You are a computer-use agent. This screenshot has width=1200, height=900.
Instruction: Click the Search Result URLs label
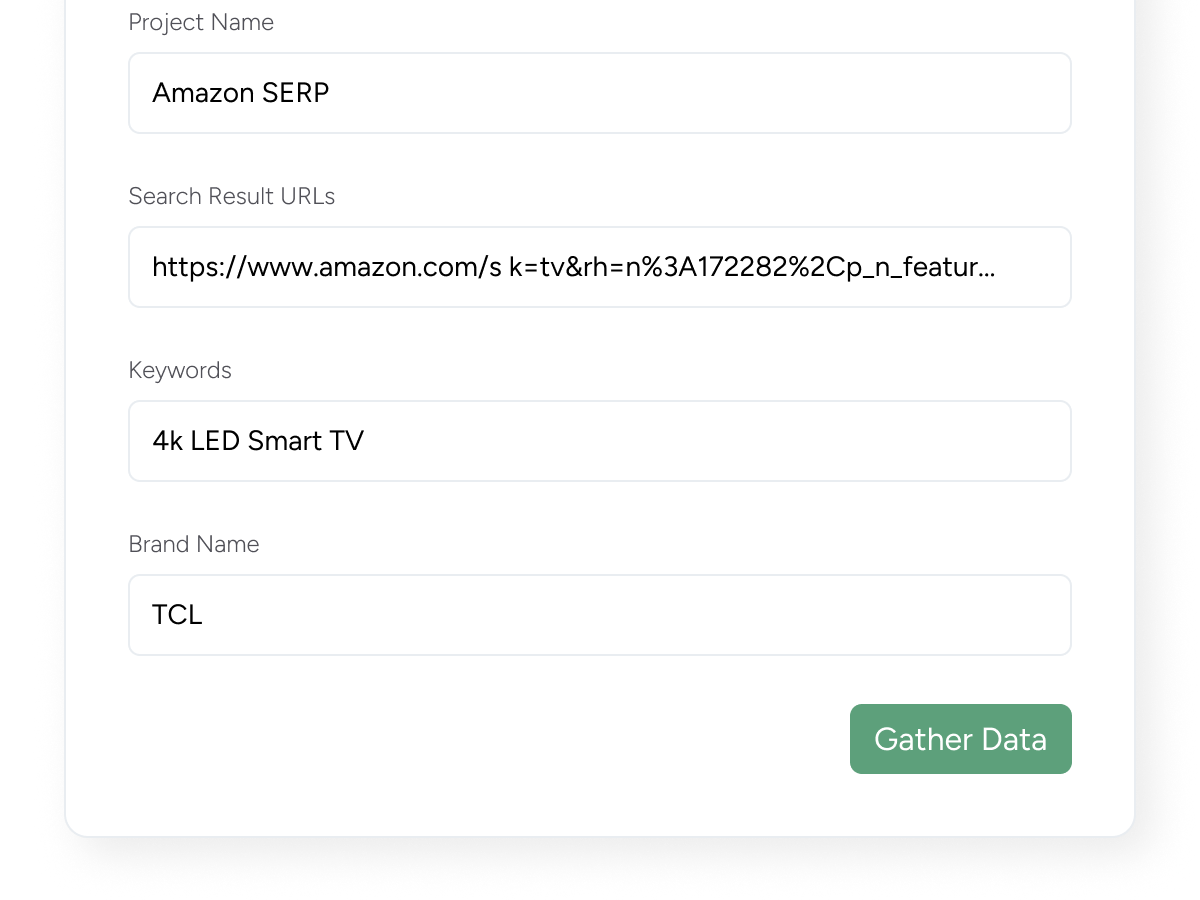pyautogui.click(x=232, y=196)
